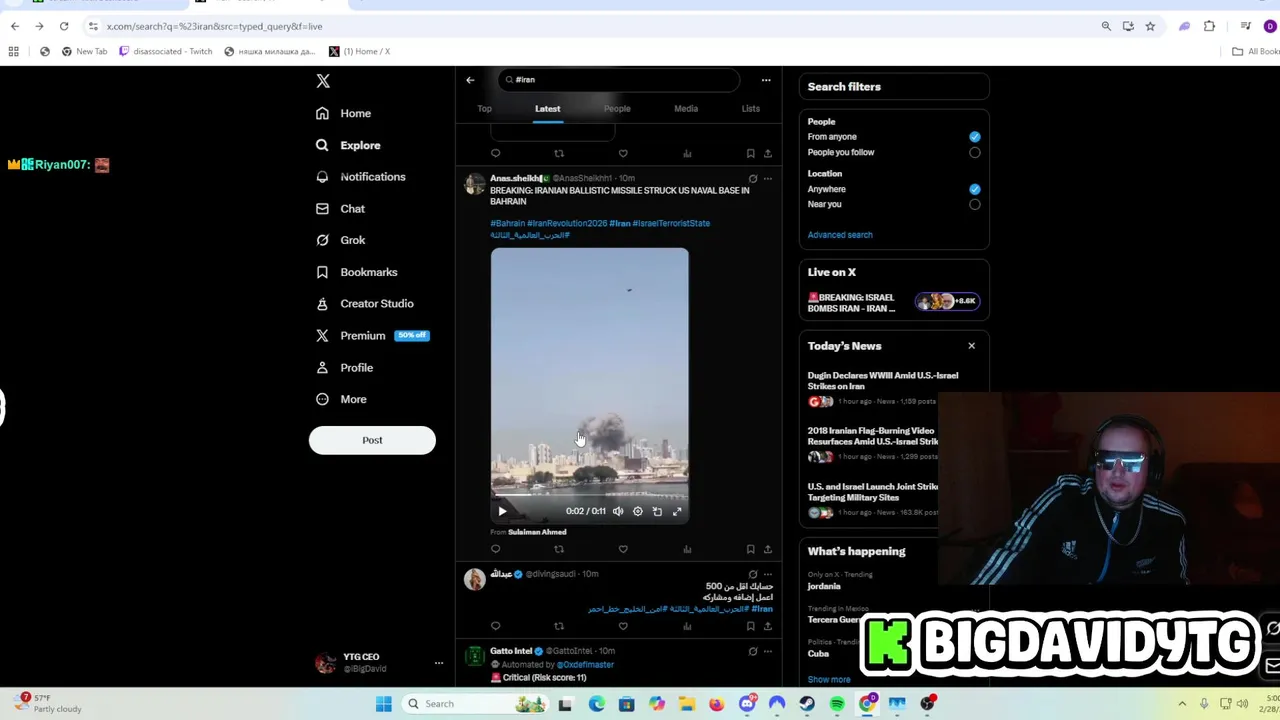Share the Anas.sheikh post
This screenshot has height=720, width=1280.
[767, 549]
